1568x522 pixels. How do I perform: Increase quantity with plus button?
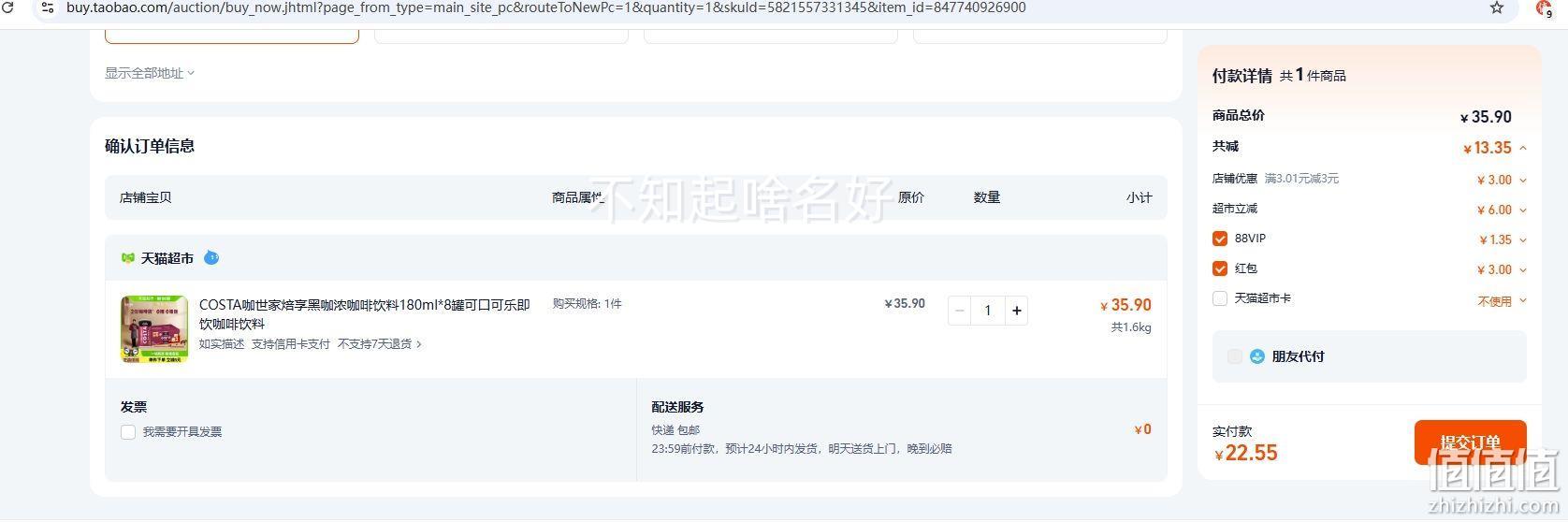click(x=1017, y=311)
